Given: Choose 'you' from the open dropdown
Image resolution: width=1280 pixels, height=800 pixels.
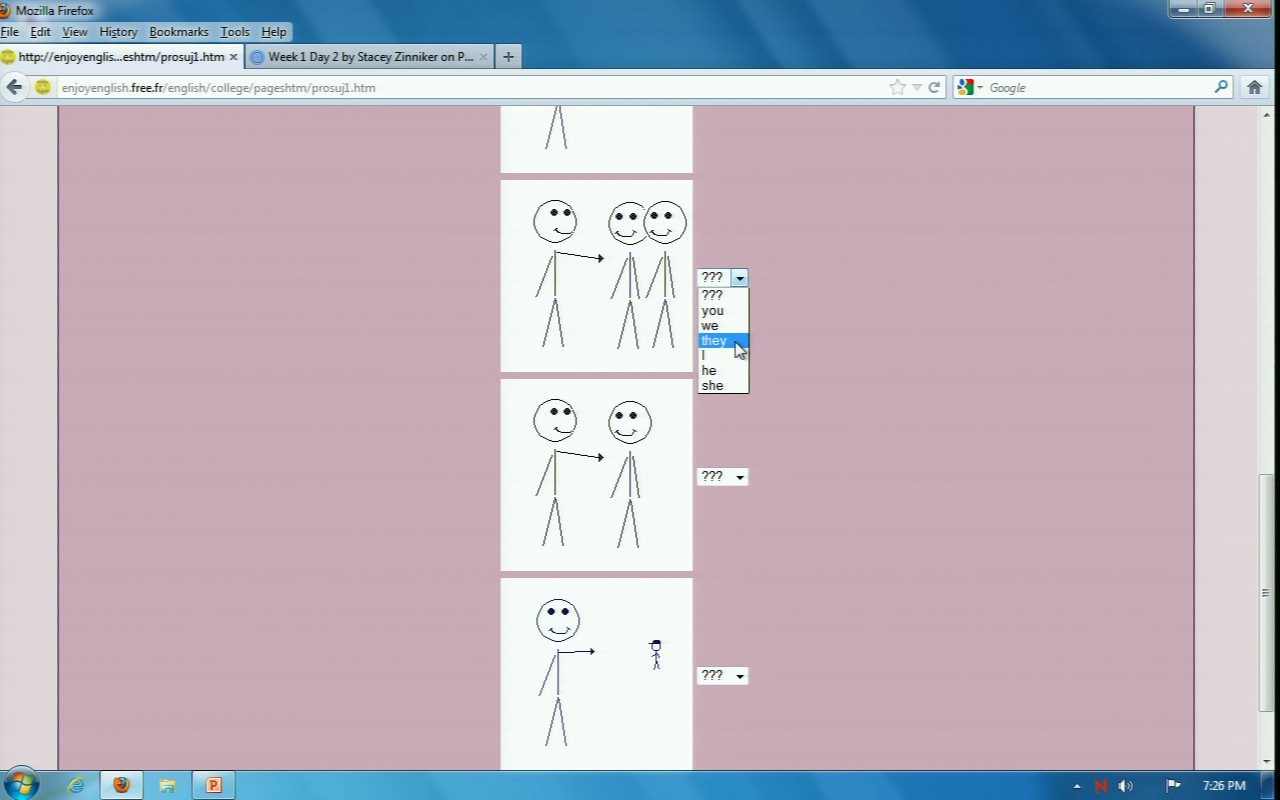Looking at the screenshot, I should point(712,311).
